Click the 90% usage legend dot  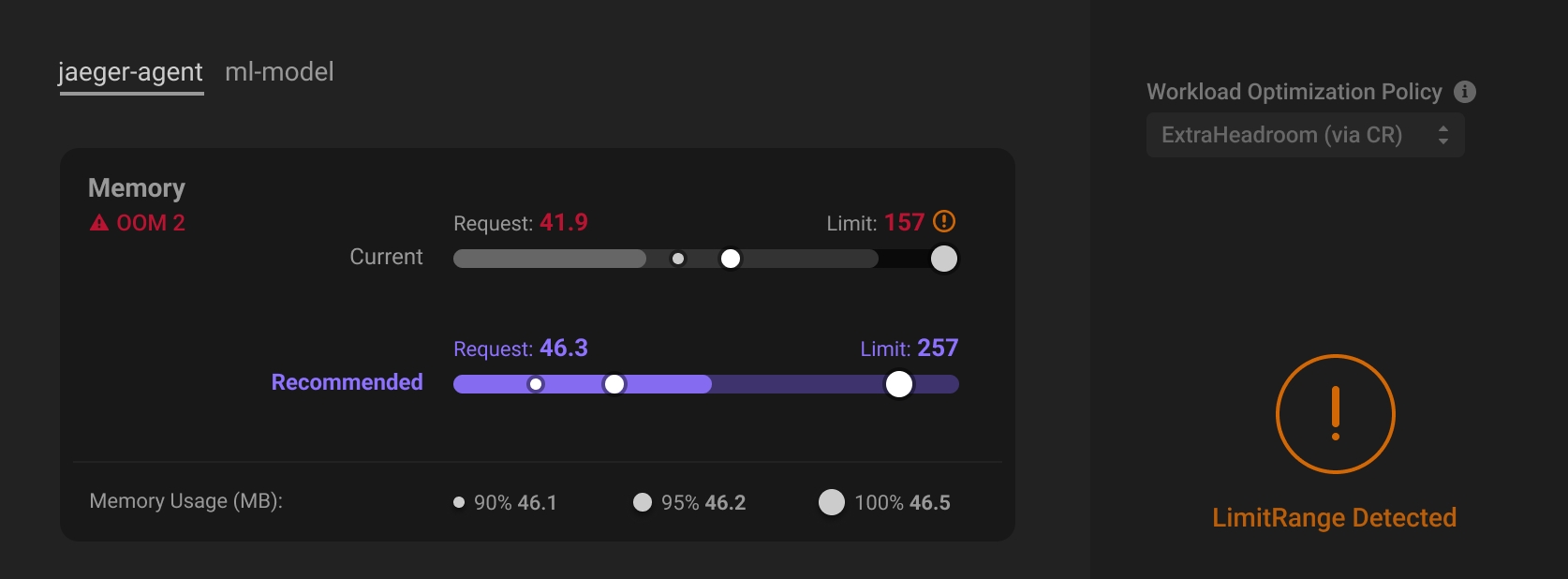[x=459, y=503]
